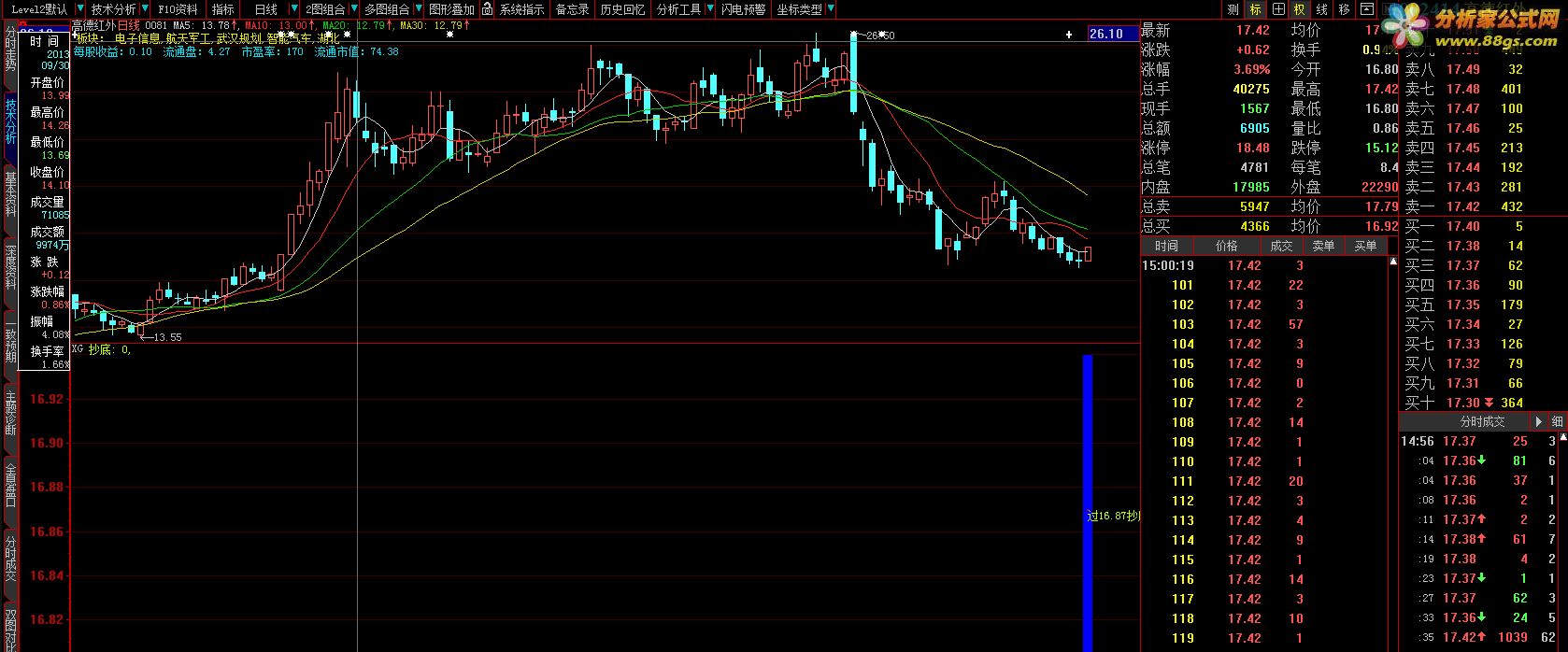Click 高德红外 stock name in chart header
This screenshot has width=1568, height=652.
(x=93, y=25)
